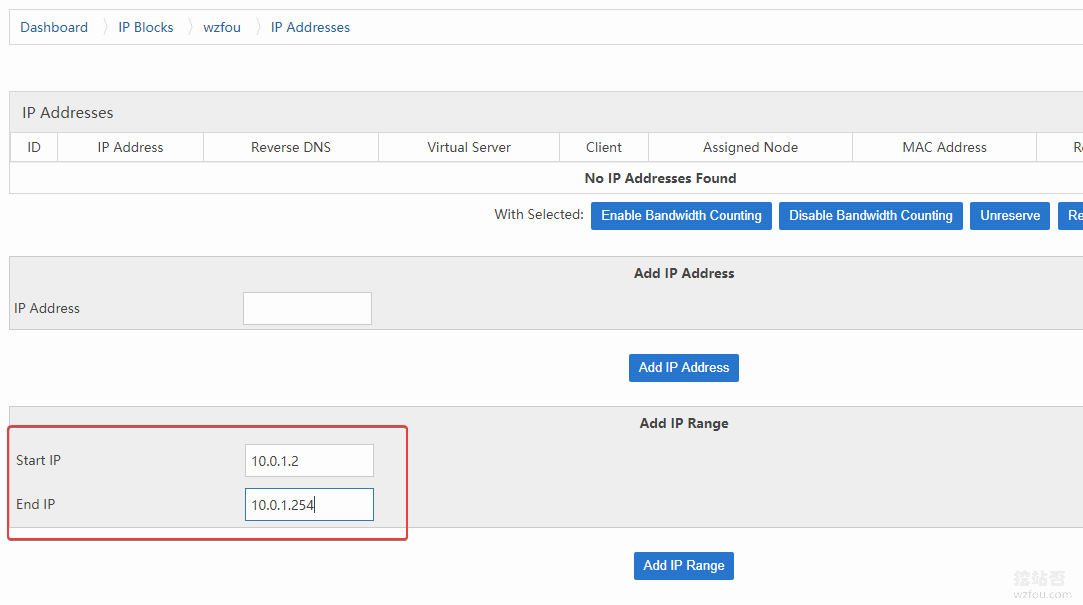Click Enable Bandwidth Counting button

tap(681, 215)
